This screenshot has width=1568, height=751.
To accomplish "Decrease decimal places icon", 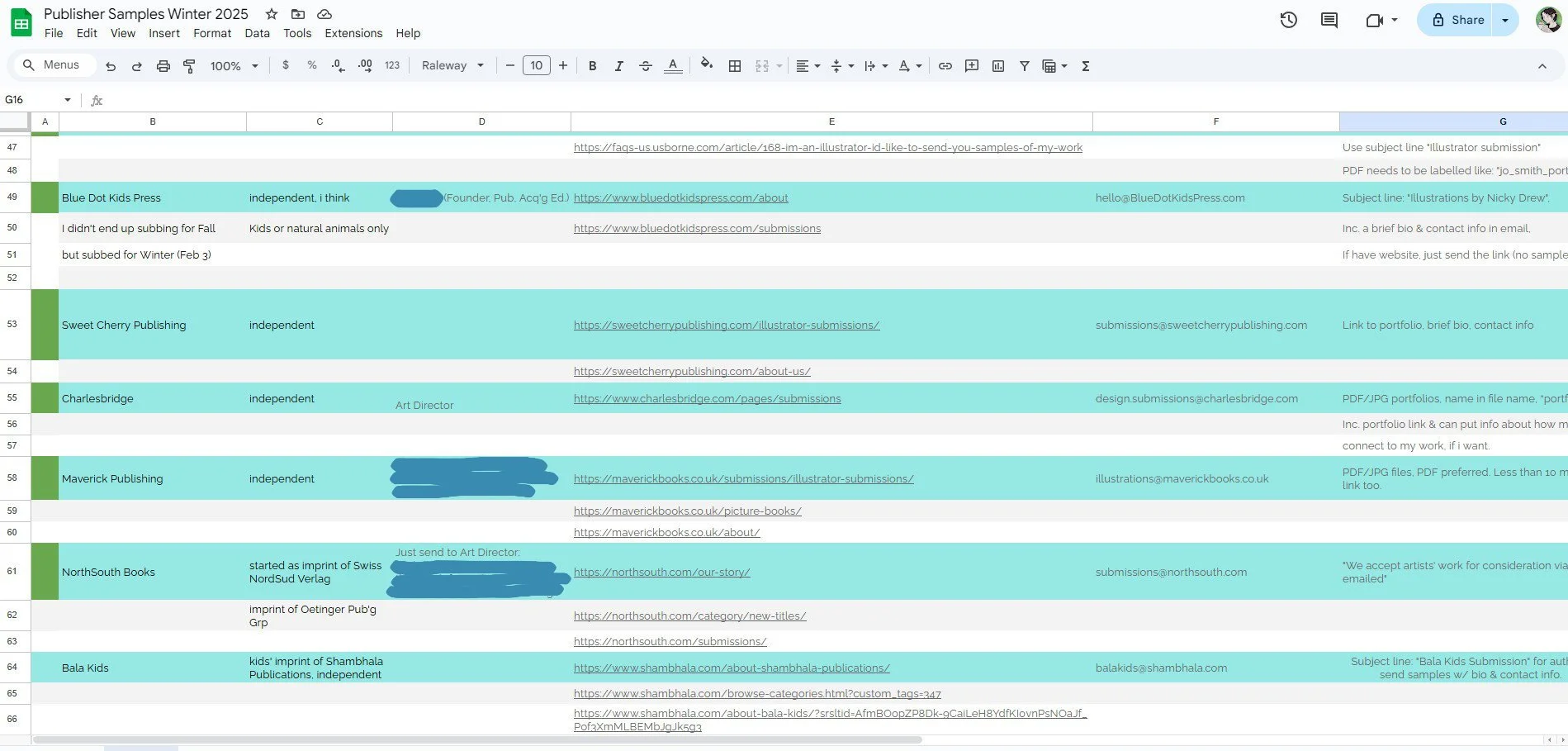I will pos(339,65).
